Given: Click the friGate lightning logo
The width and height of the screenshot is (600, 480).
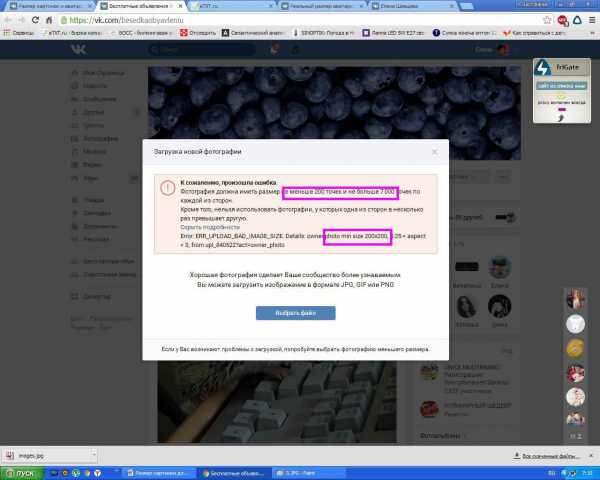Looking at the screenshot, I should [x=543, y=67].
